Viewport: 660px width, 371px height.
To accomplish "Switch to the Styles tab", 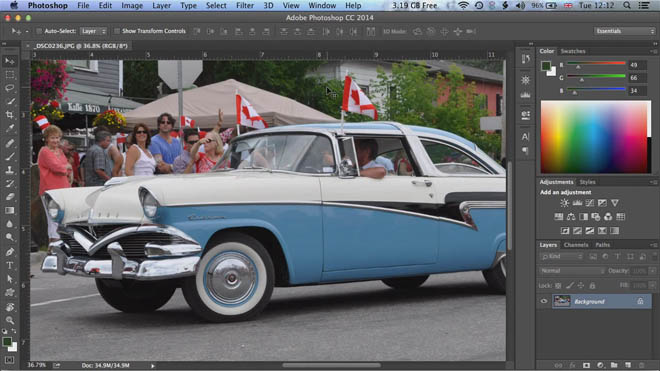I will click(x=587, y=182).
